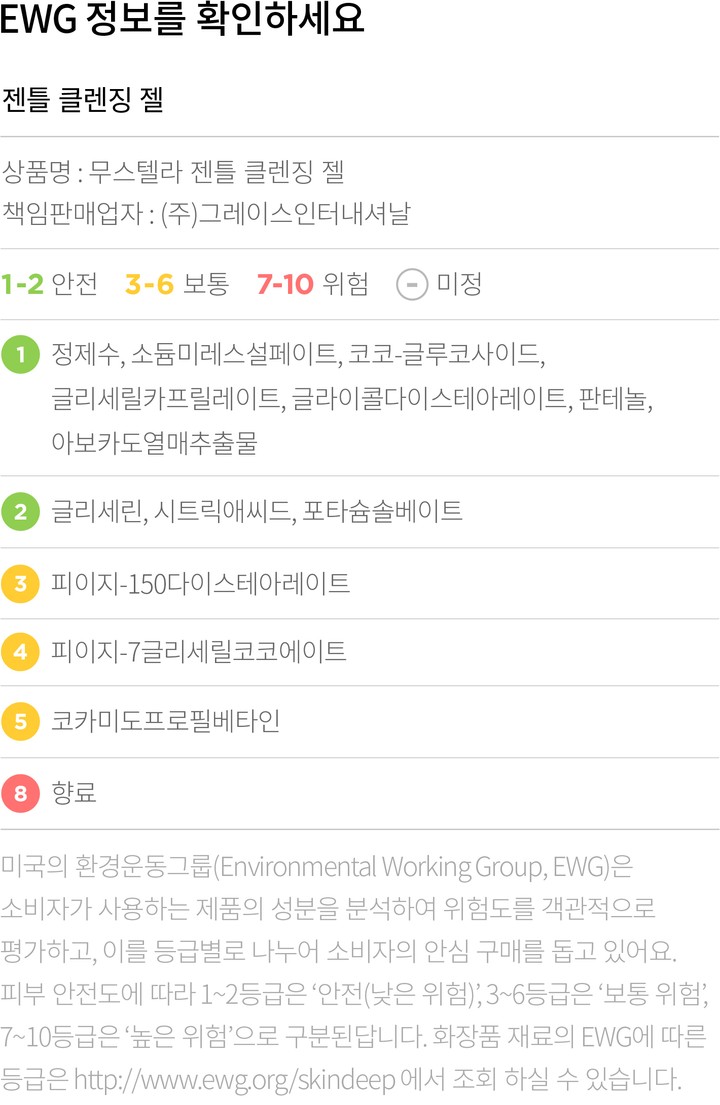Screen dimensions: 720x1105
Task: Click the 상품명 무스텔라 젠틀 클렌징 젤 line
Action: point(174,171)
